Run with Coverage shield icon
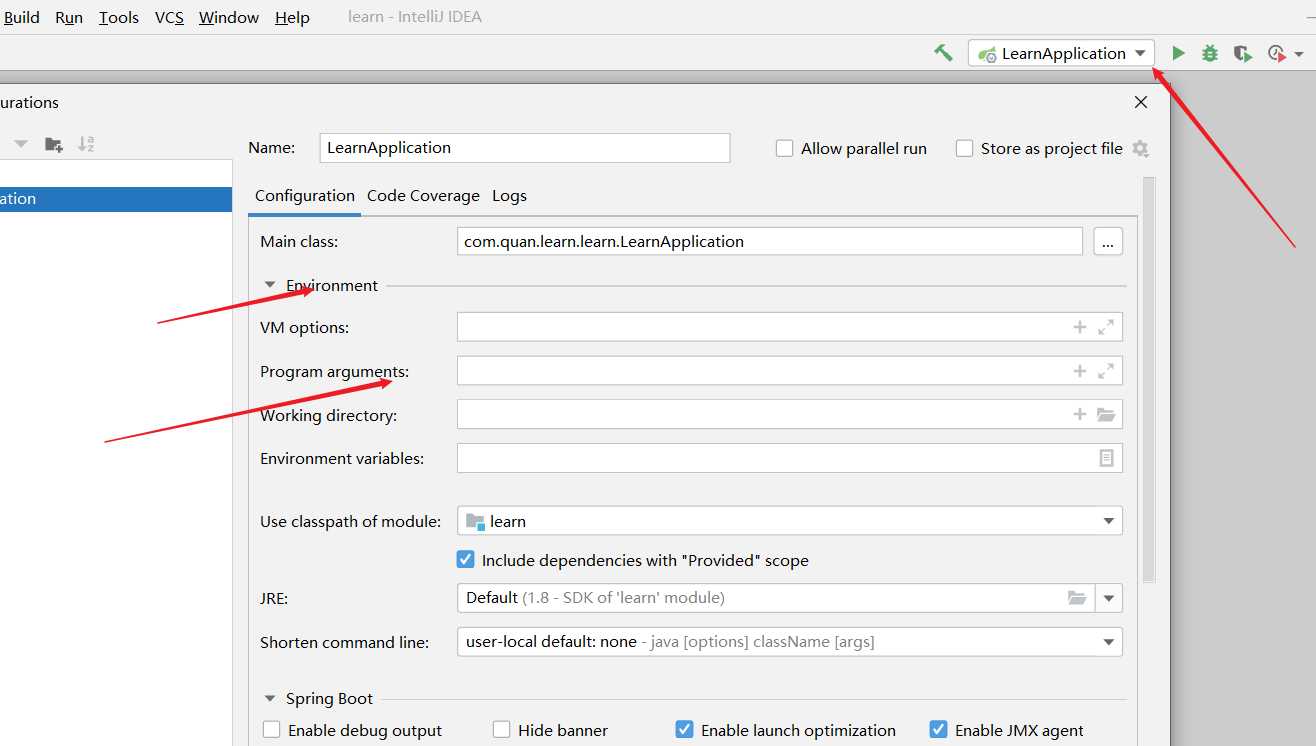The width and height of the screenshot is (1316, 746). click(x=1242, y=53)
